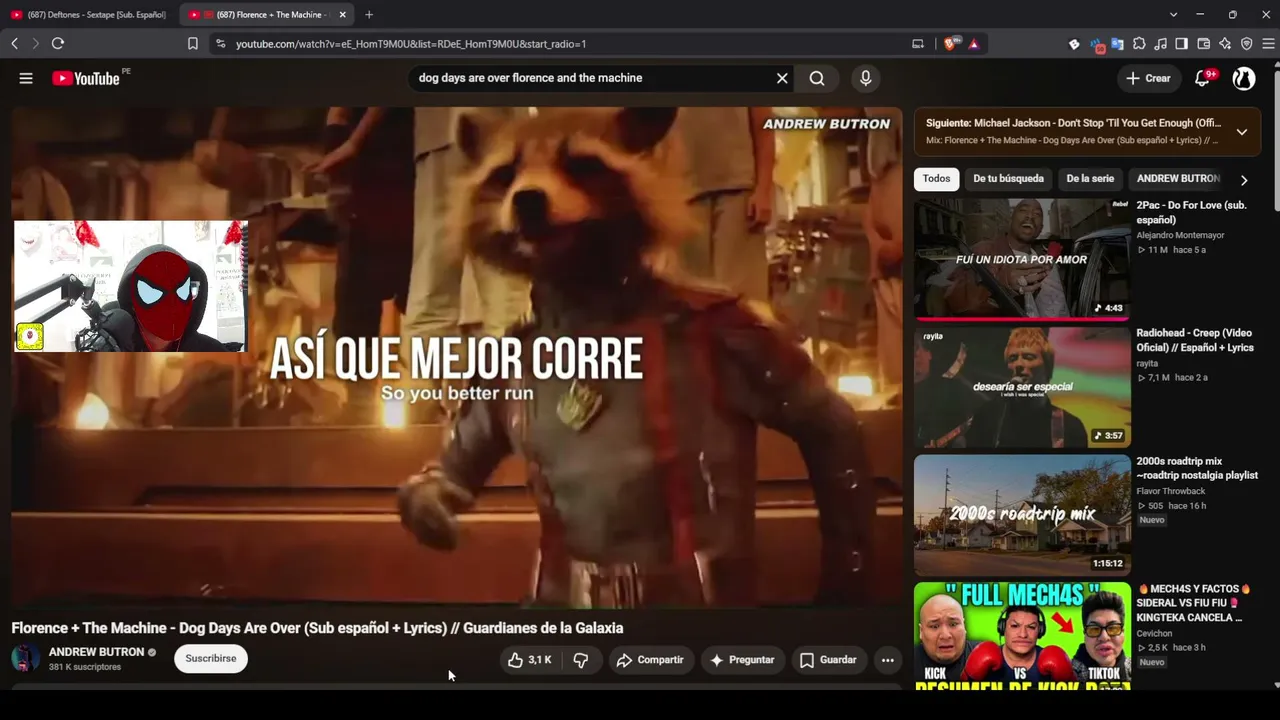Image resolution: width=1280 pixels, height=720 pixels.
Task: Bookmark this page icon
Action: [193, 44]
